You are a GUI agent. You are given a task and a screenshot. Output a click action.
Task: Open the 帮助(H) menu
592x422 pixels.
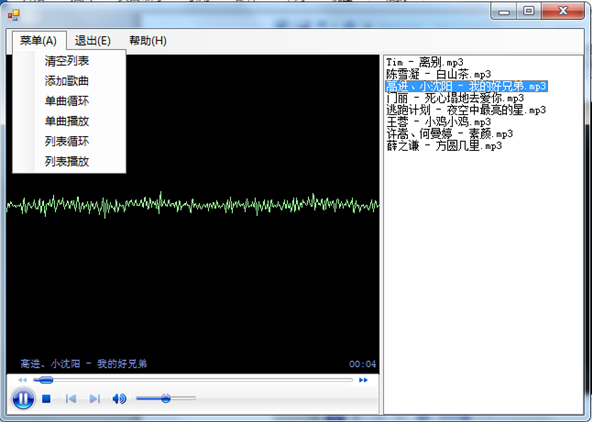coord(148,40)
